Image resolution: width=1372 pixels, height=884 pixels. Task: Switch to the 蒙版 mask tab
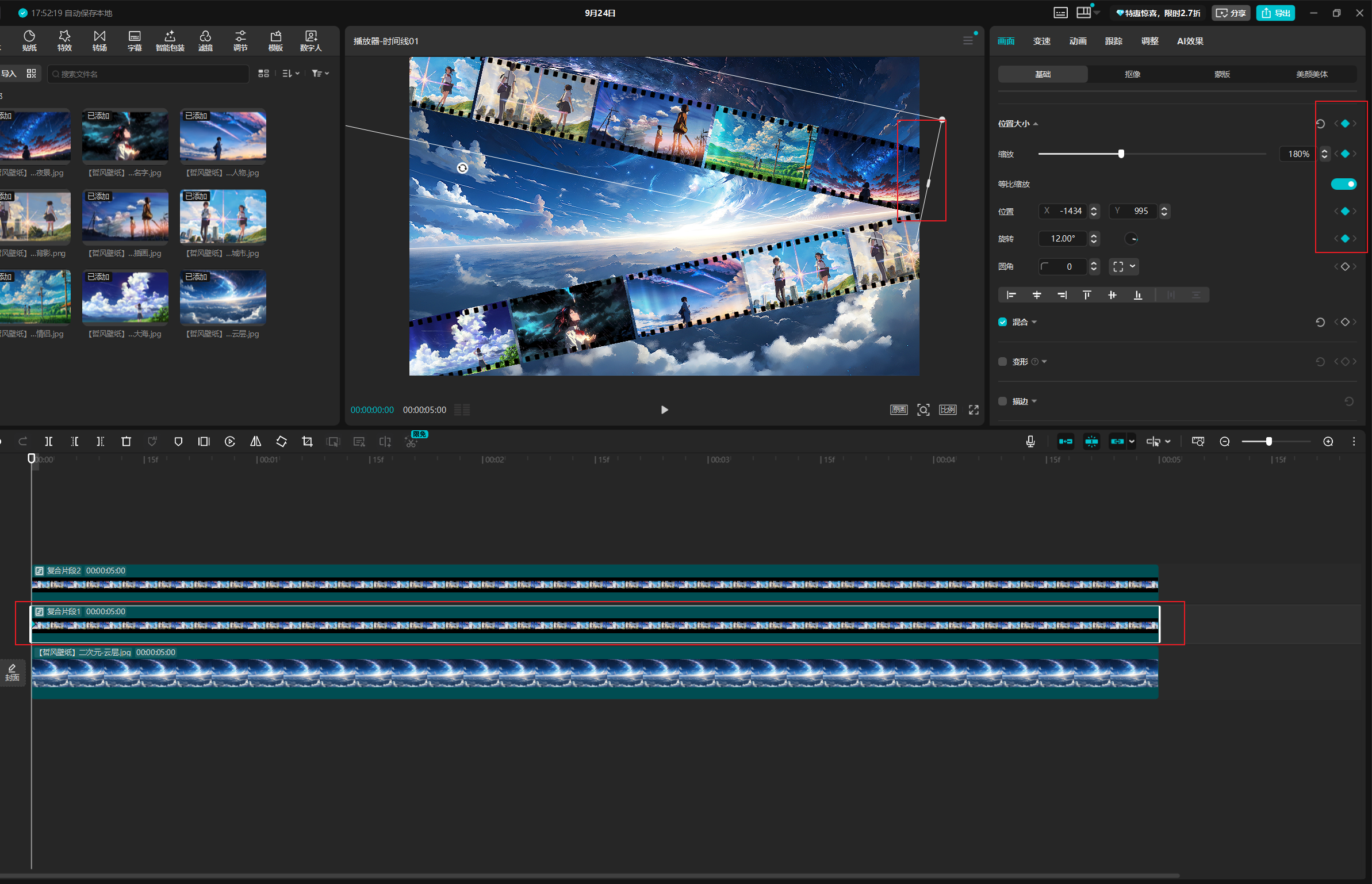pos(1222,74)
